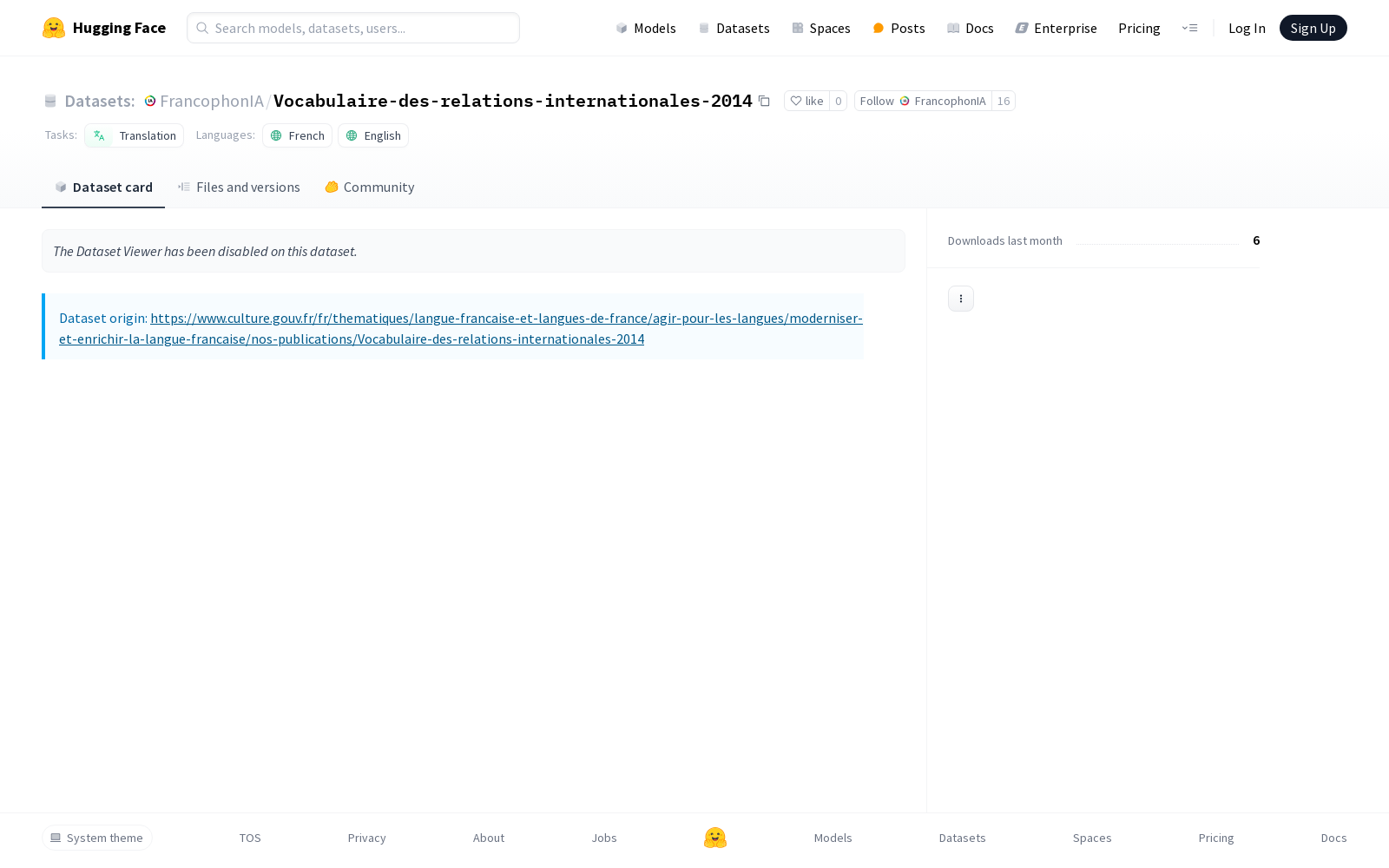Click the Log In link
The width and height of the screenshot is (1389, 868).
tap(1247, 28)
